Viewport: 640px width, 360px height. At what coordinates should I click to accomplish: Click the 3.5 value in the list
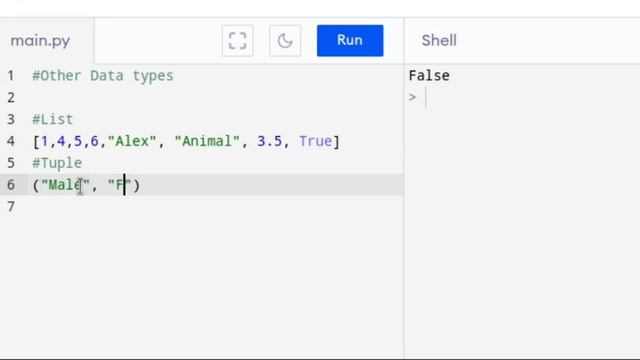pyautogui.click(x=269, y=141)
